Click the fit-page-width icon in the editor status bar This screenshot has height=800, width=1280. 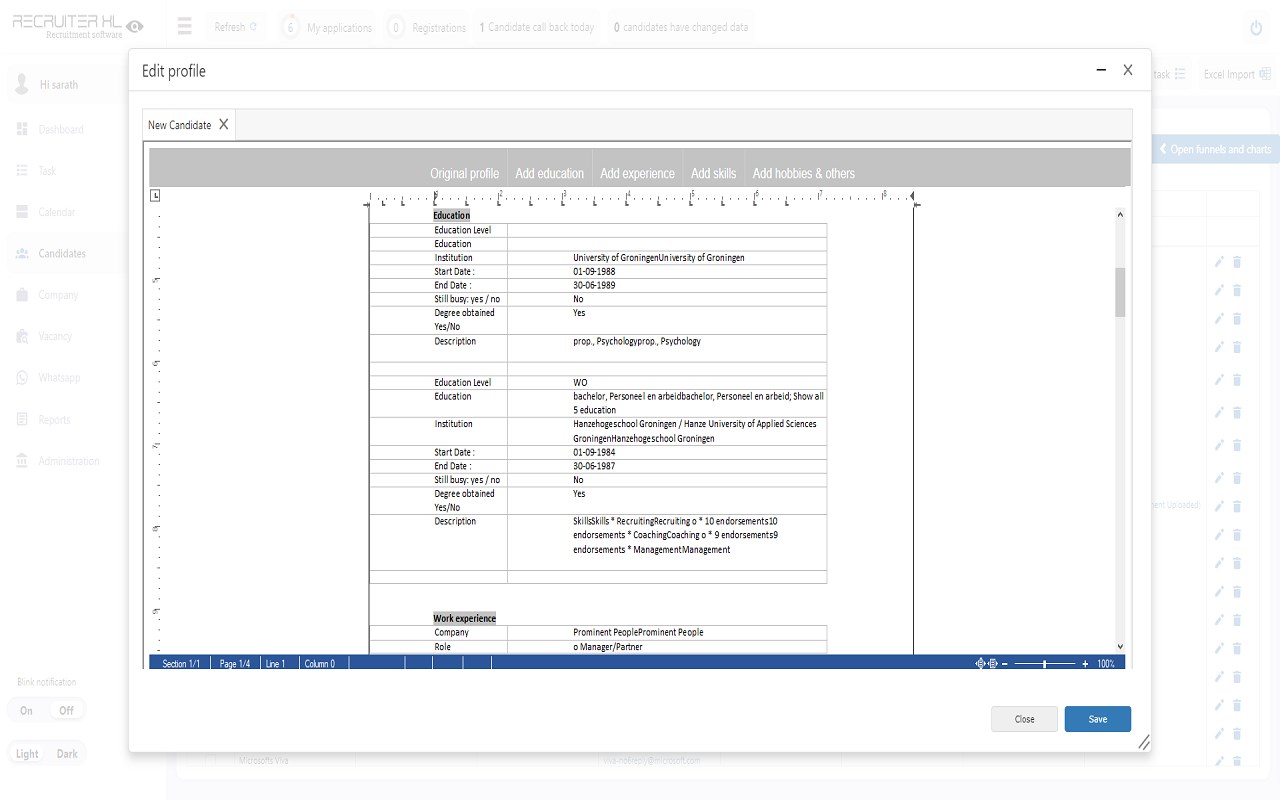point(993,663)
